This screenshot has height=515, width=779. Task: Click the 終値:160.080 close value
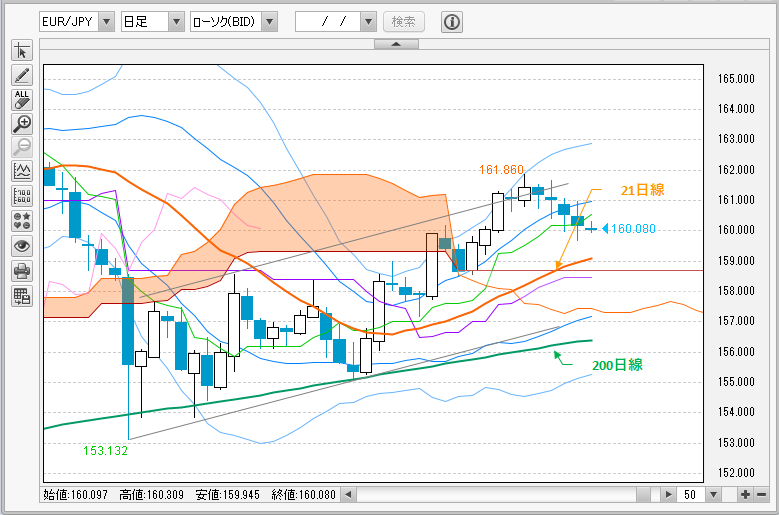304,495
